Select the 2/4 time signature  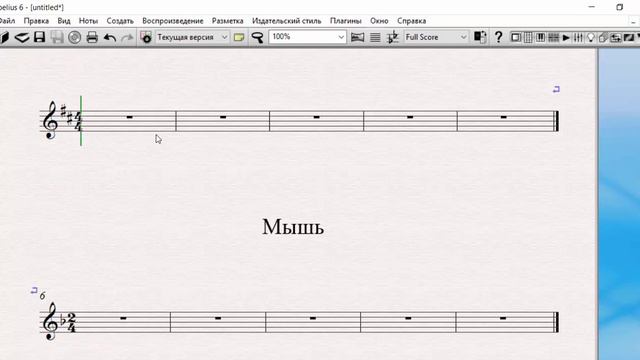[x=72, y=322]
